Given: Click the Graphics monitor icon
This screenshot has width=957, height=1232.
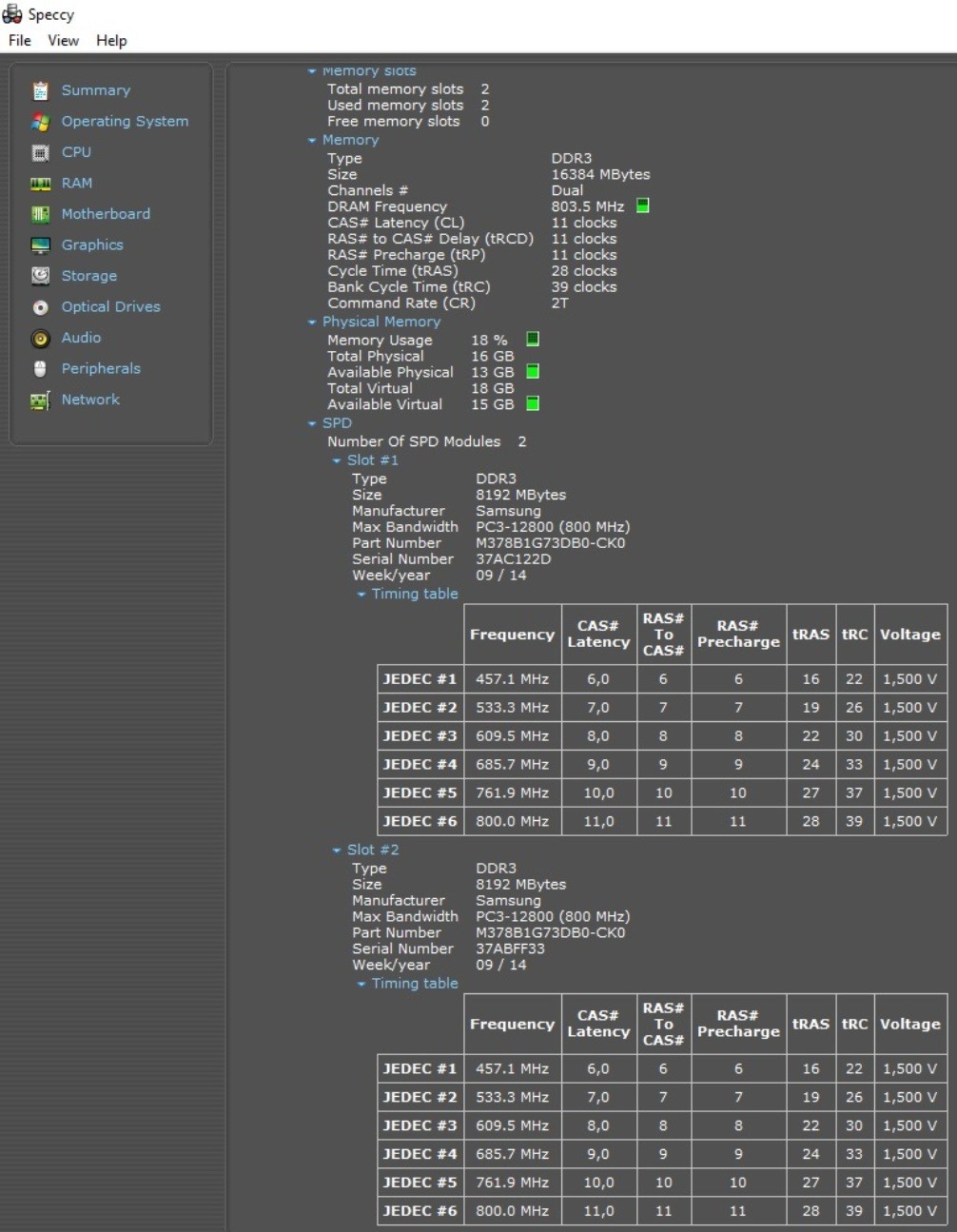Looking at the screenshot, I should (x=40, y=245).
